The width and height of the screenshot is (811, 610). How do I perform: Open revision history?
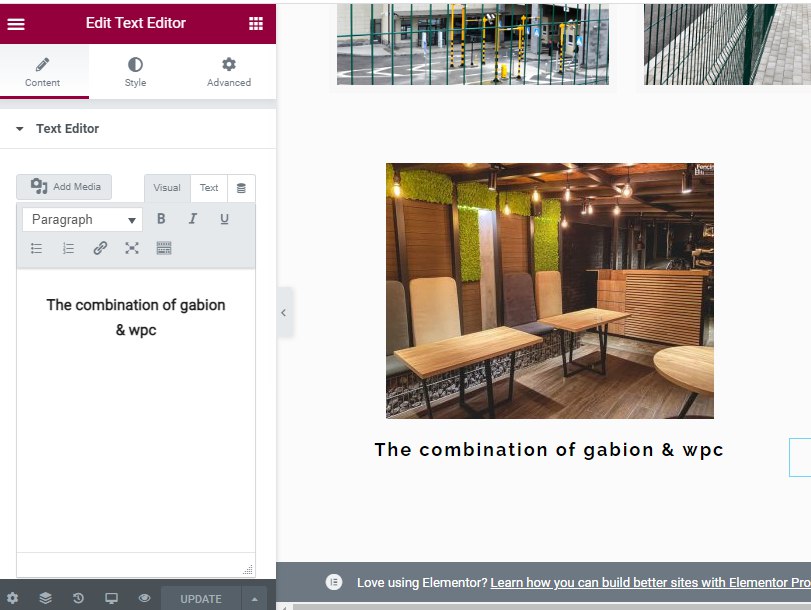tap(78, 599)
